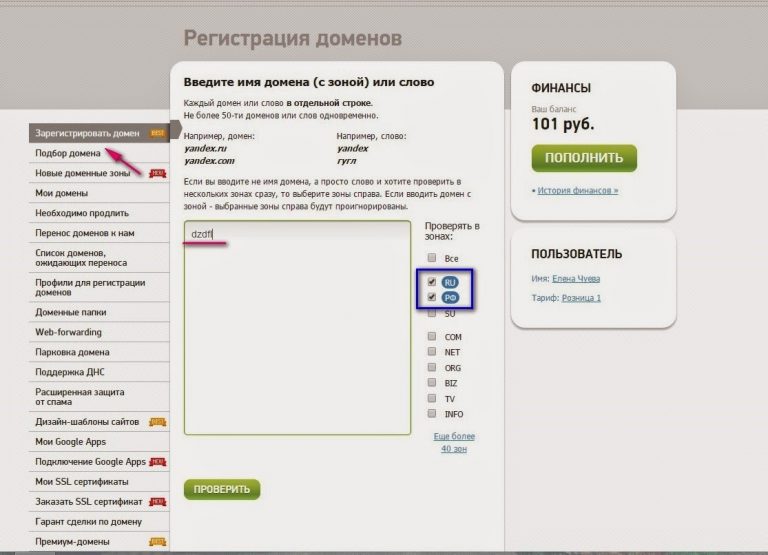The height and width of the screenshot is (555, 768).
Task: Open Подбор домена in the sidebar
Action: (x=68, y=153)
